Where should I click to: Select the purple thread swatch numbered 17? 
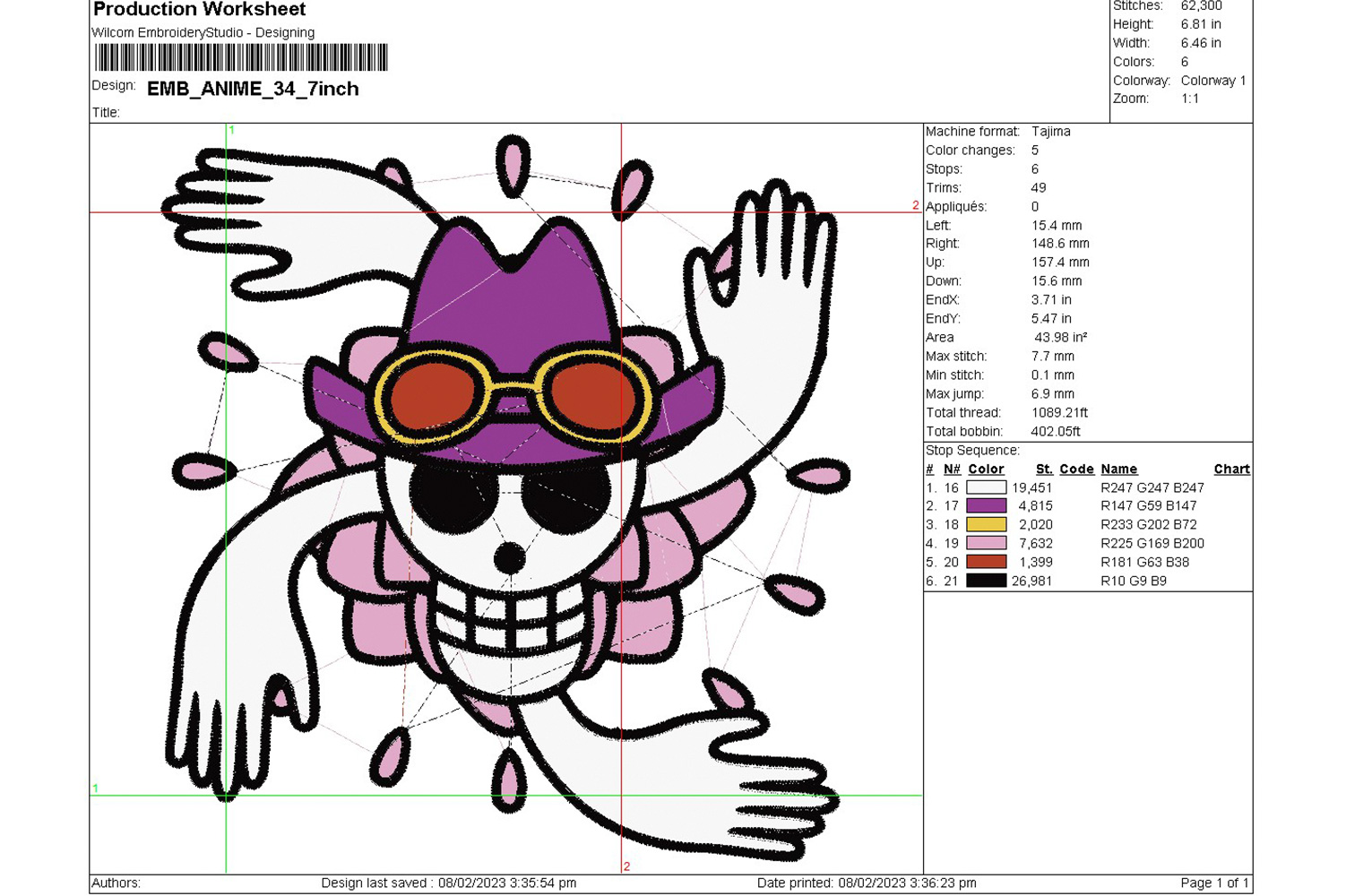(x=986, y=506)
